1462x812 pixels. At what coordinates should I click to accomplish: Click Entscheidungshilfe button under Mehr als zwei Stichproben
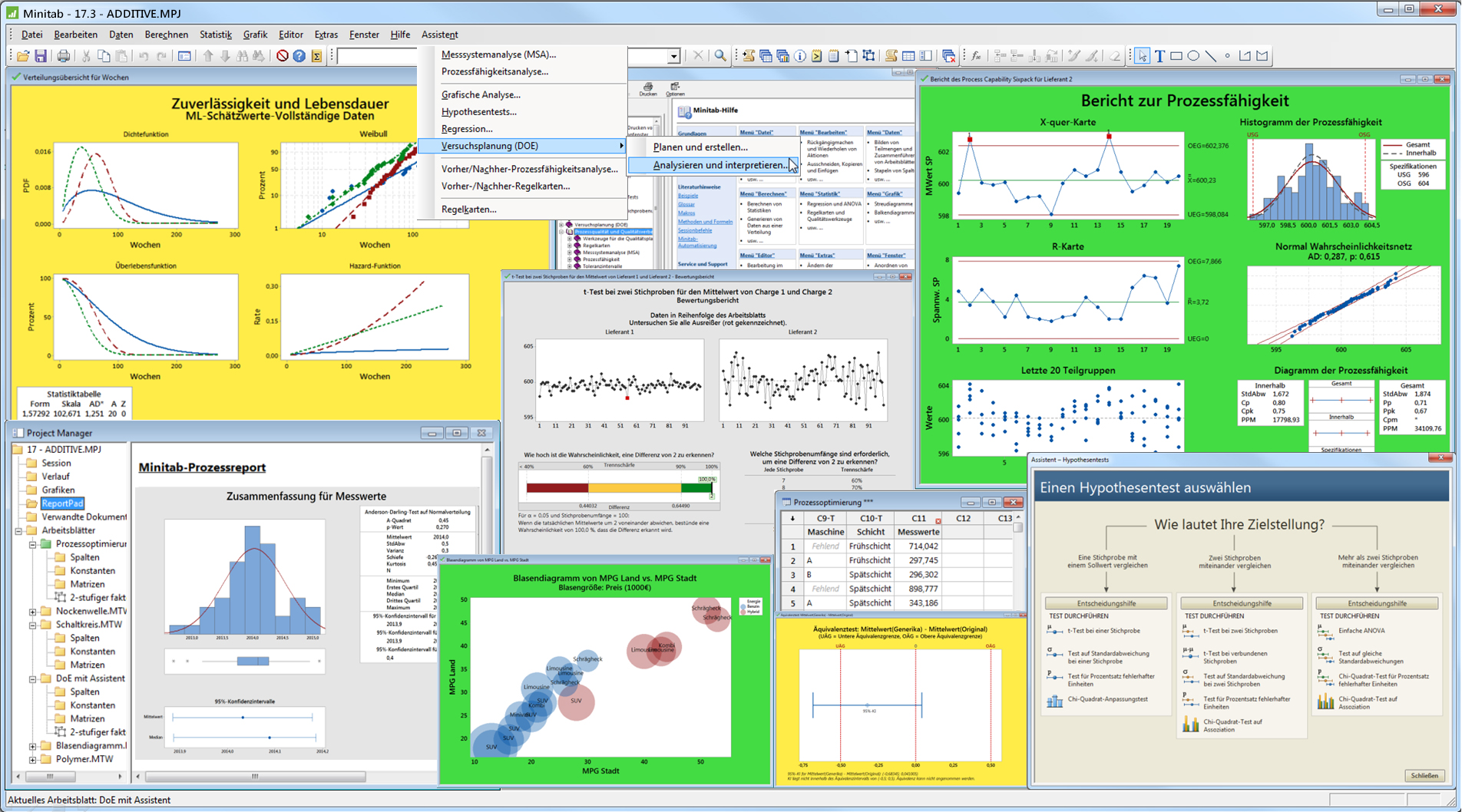click(1377, 603)
